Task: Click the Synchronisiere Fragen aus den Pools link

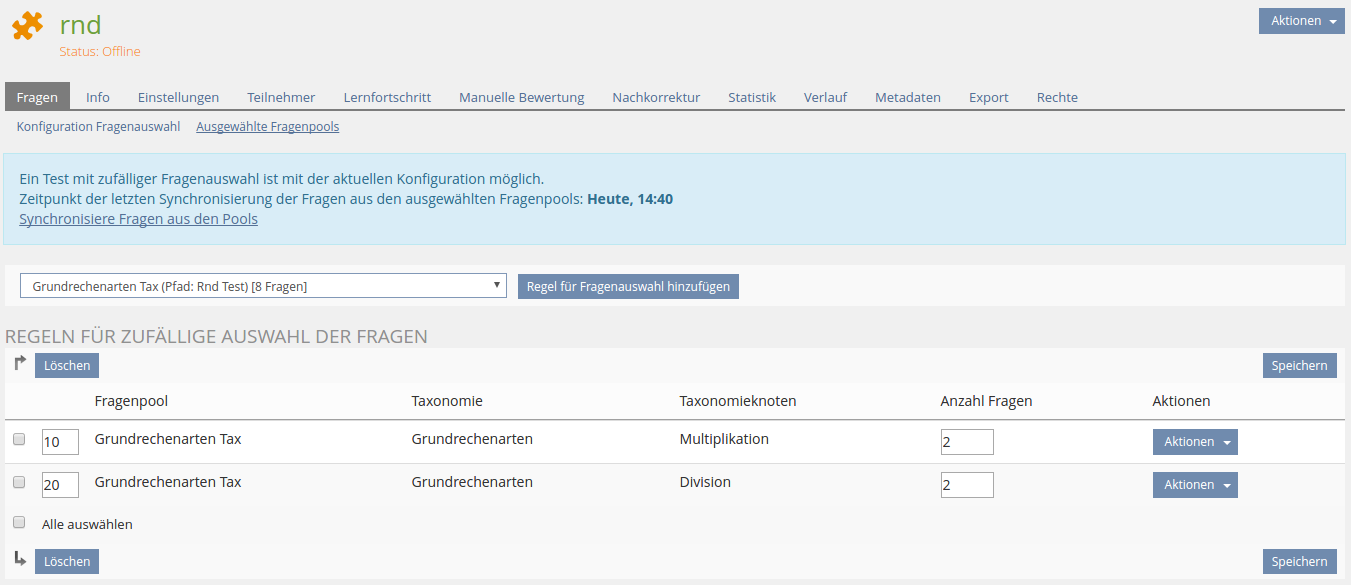Action: (x=138, y=219)
